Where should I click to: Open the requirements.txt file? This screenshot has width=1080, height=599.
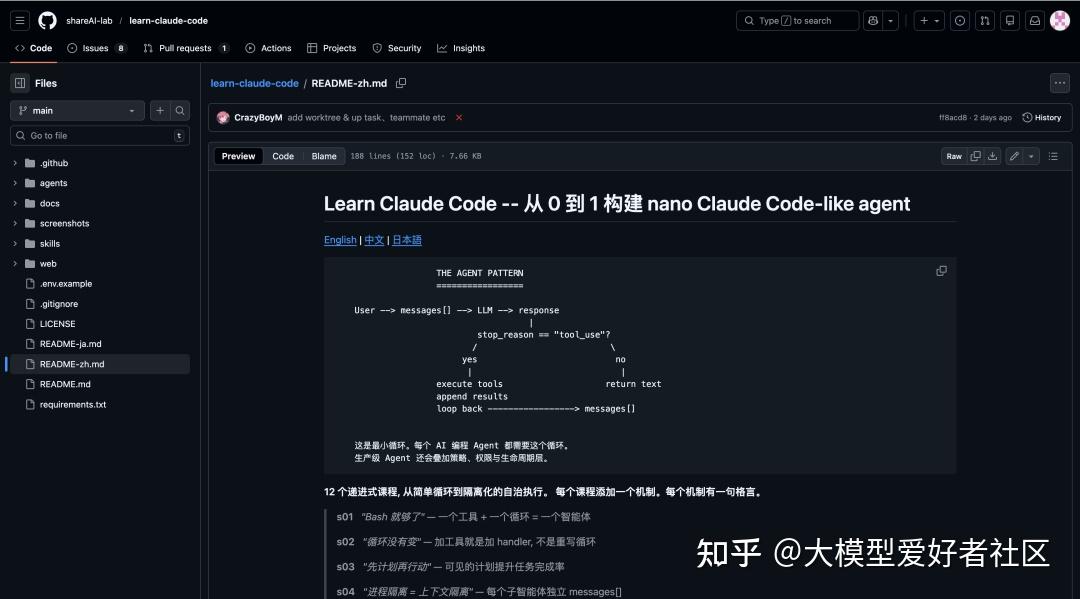[72, 405]
